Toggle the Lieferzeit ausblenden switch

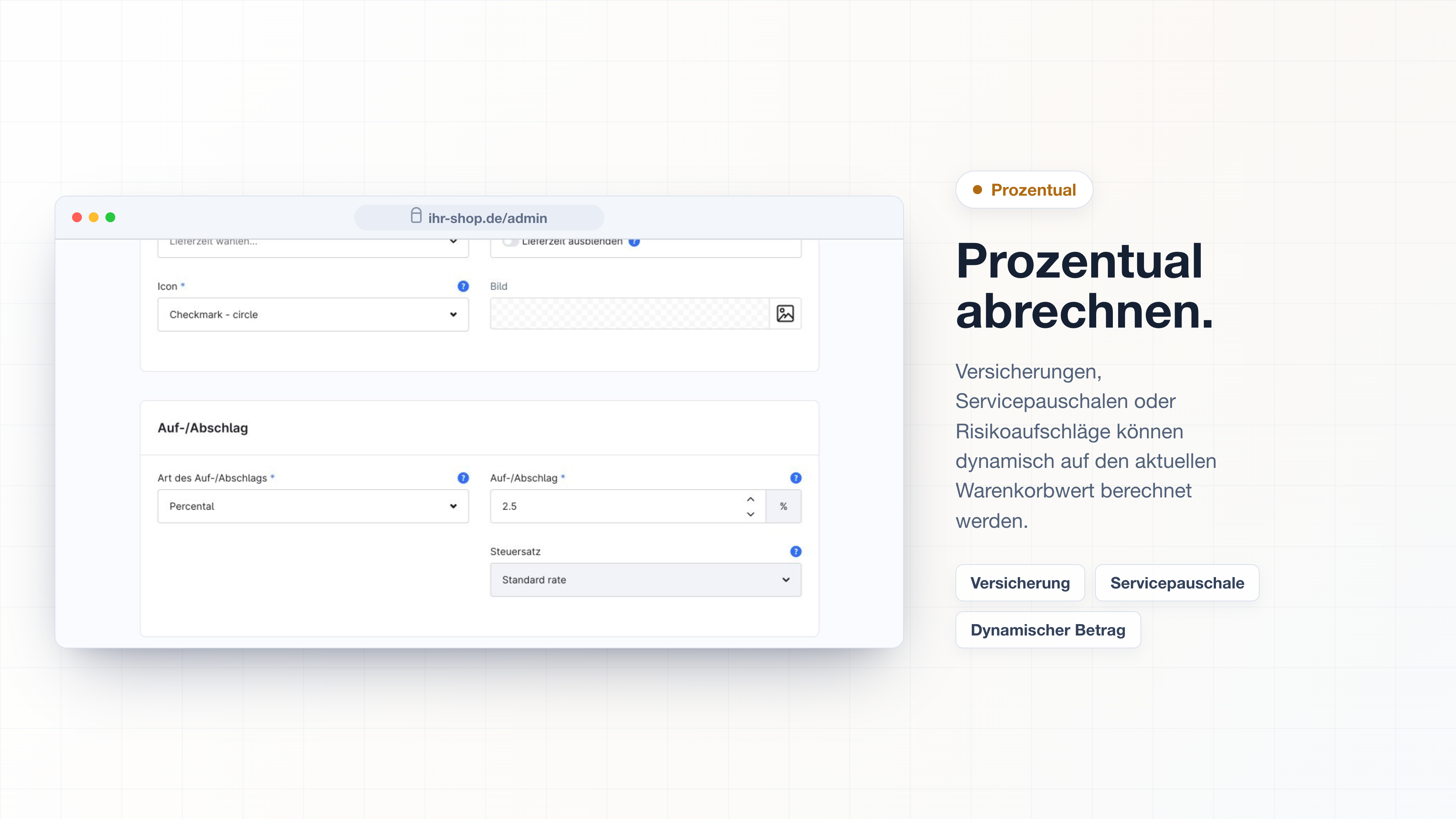coord(510,242)
